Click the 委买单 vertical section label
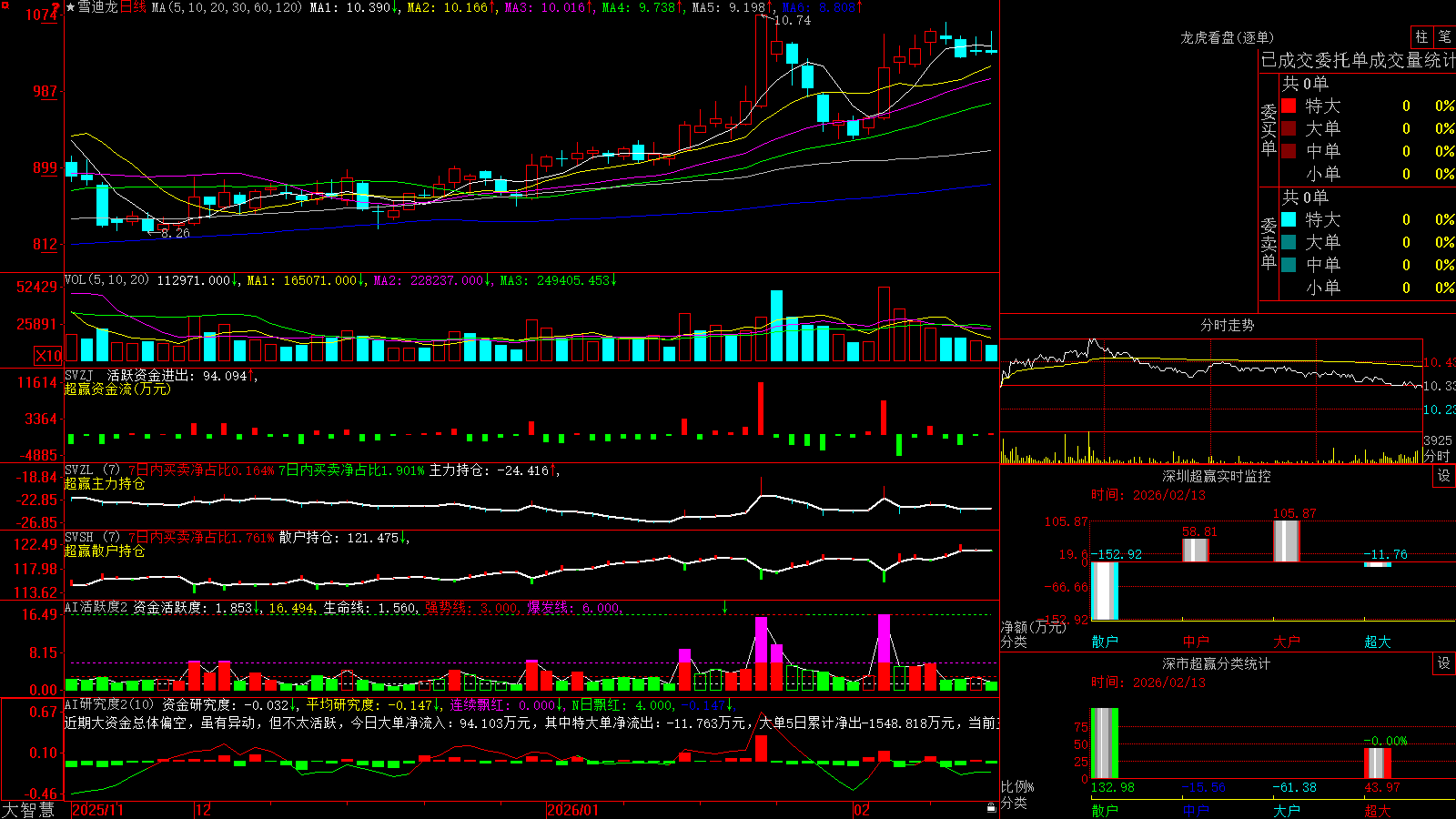The width and height of the screenshot is (1456, 819). click(1269, 129)
